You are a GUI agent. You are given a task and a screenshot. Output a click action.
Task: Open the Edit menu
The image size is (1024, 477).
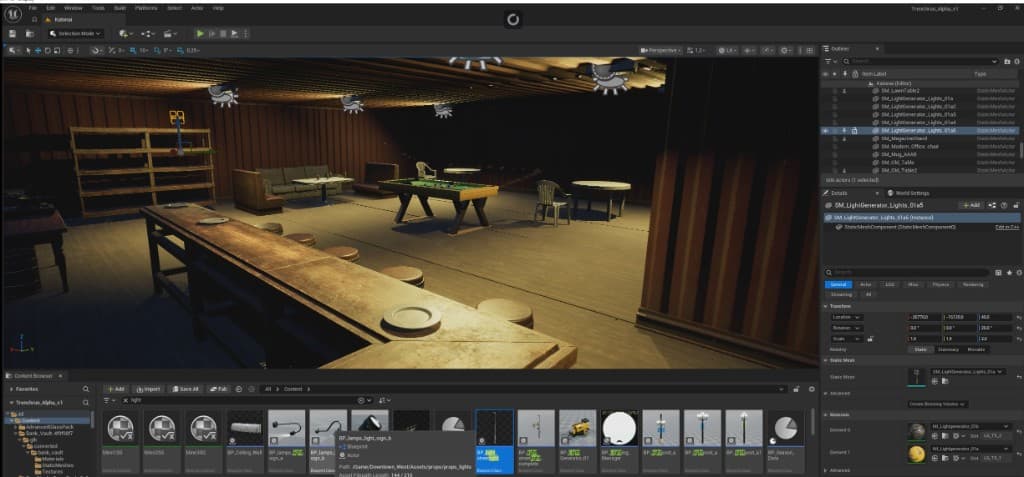click(51, 8)
